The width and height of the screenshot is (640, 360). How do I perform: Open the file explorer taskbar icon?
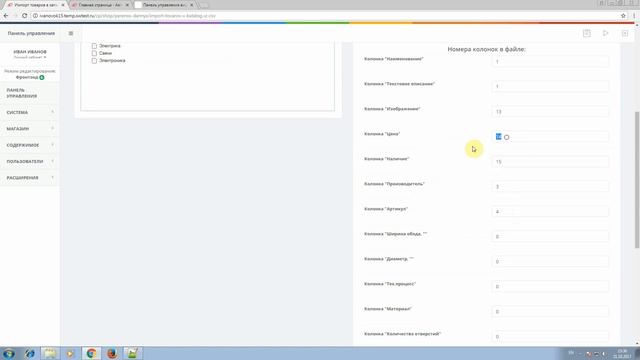(50, 353)
